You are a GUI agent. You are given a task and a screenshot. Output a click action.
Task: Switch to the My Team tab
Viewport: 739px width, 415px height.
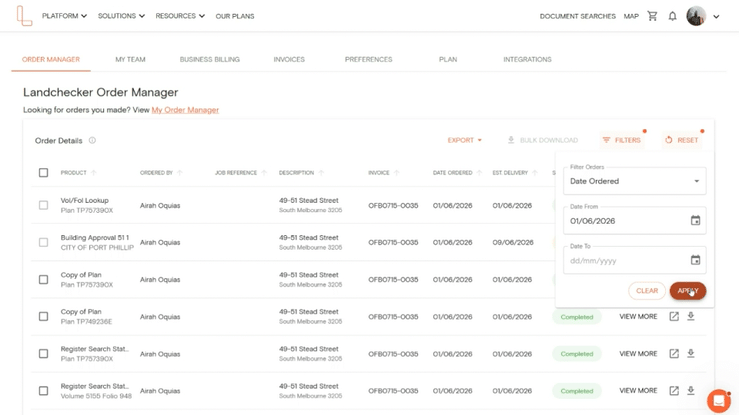click(130, 59)
